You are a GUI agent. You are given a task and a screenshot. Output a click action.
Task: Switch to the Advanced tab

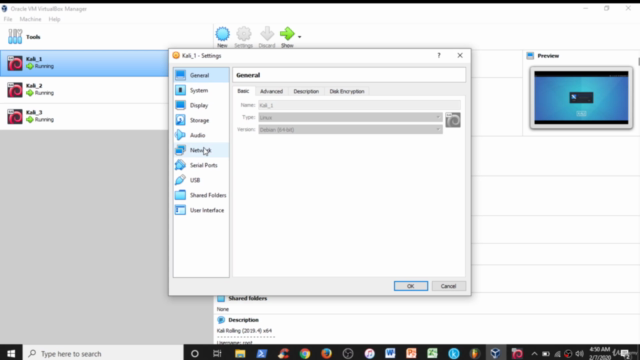pyautogui.click(x=271, y=91)
